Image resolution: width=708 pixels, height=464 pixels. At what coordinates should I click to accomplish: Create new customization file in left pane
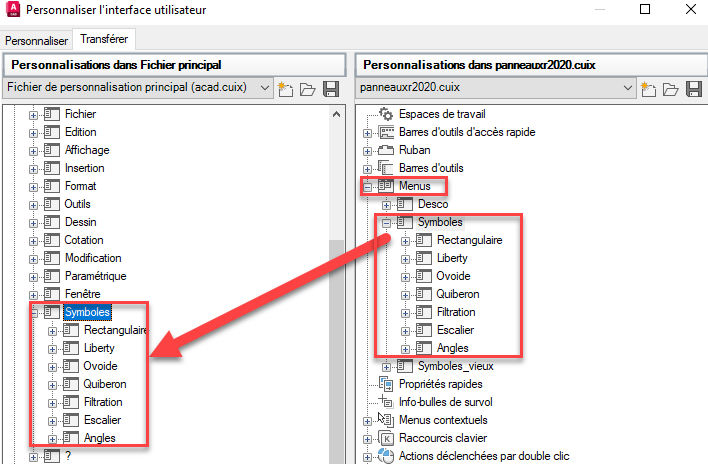pos(285,89)
